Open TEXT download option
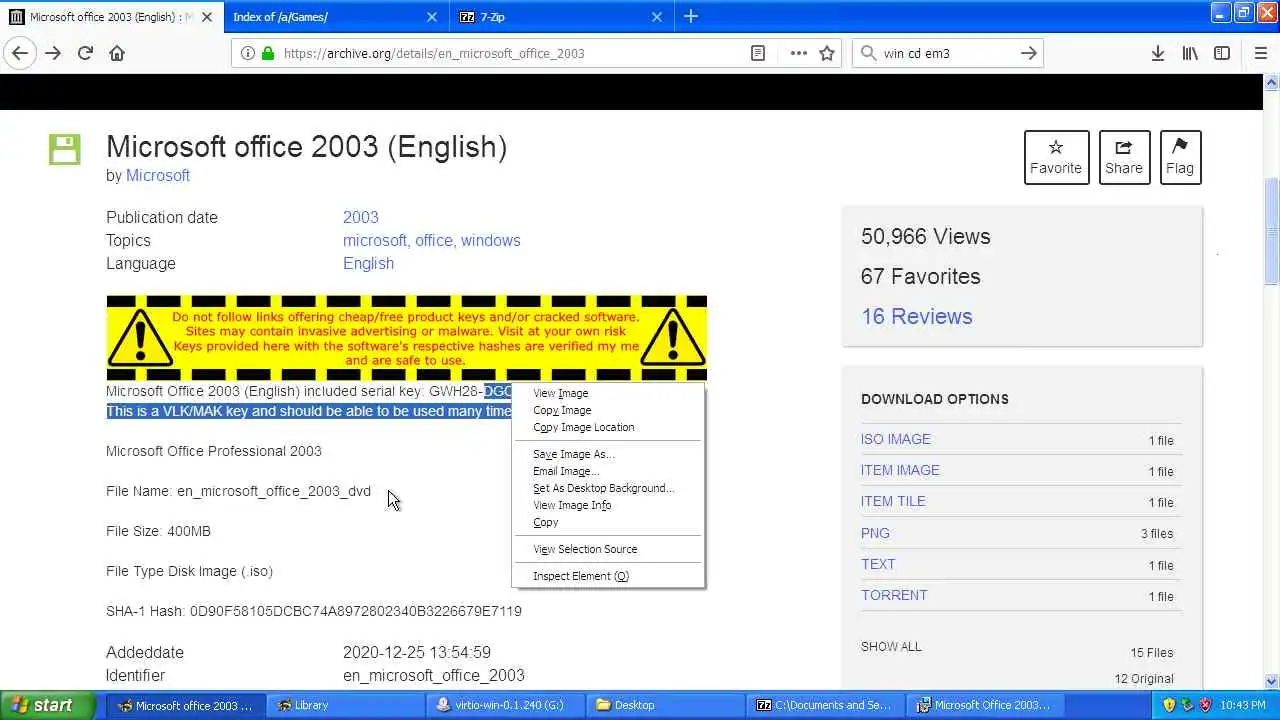The height and width of the screenshot is (720, 1280). (x=878, y=564)
